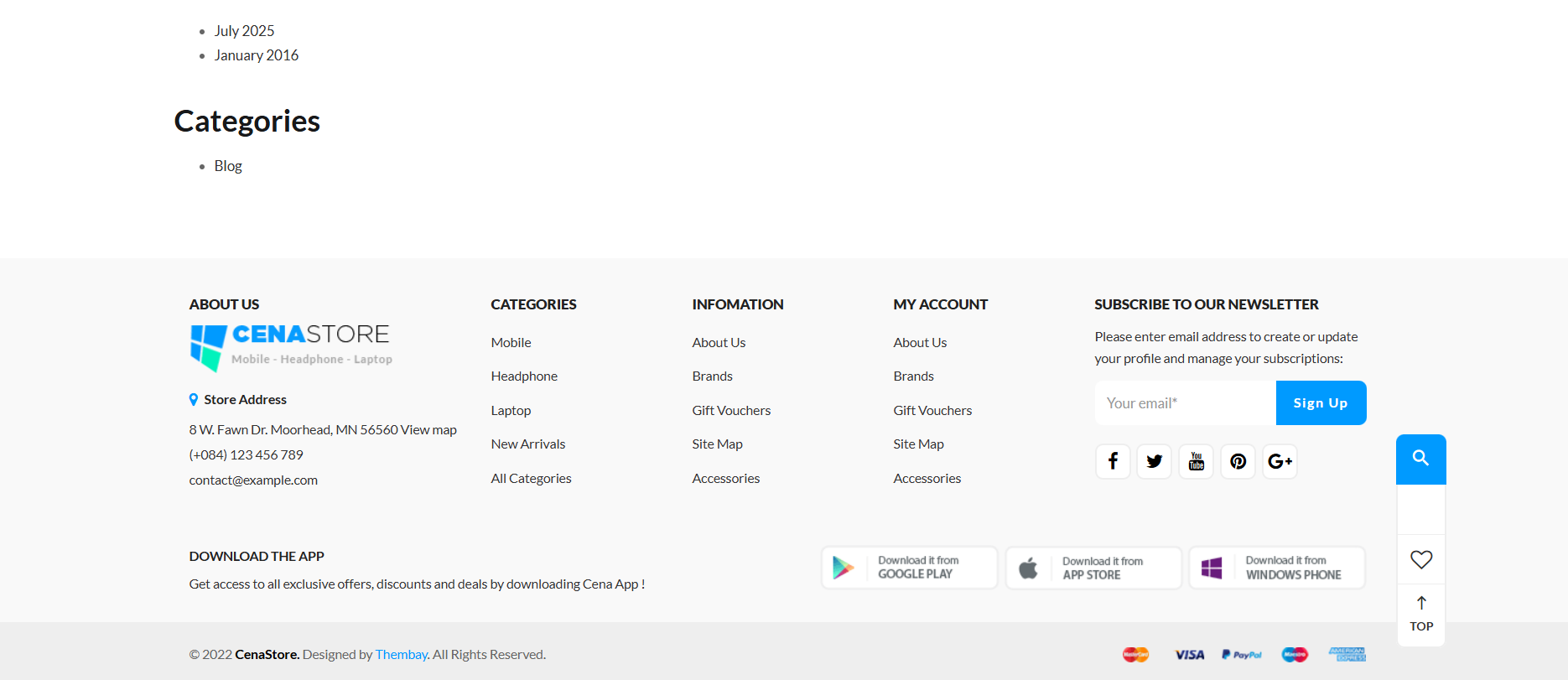Download the app from Windows Phone
This screenshot has width=1568, height=680.
click(x=1277, y=568)
